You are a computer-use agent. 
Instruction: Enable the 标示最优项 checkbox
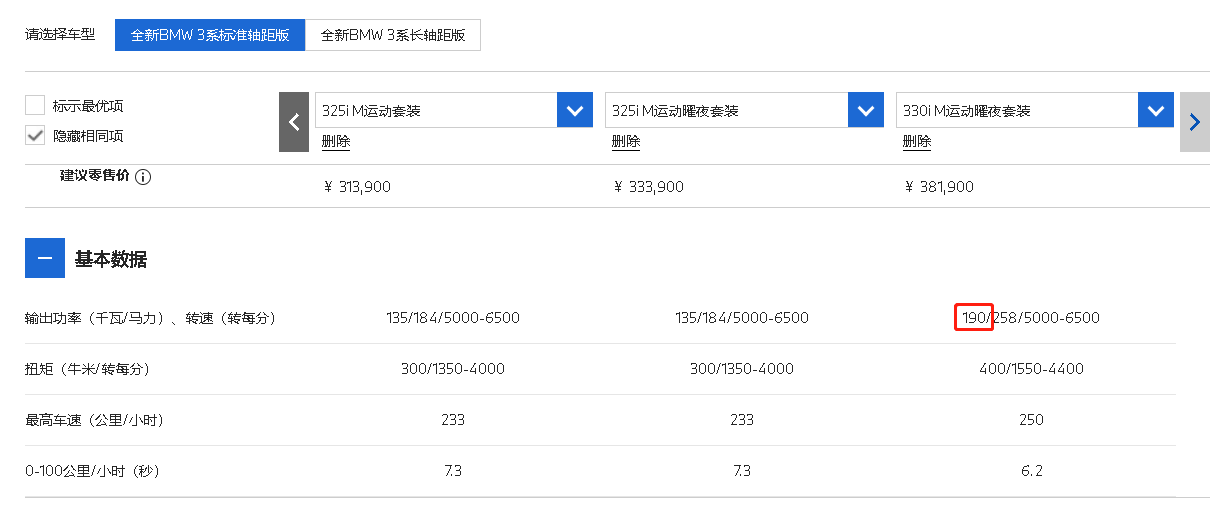[x=35, y=105]
